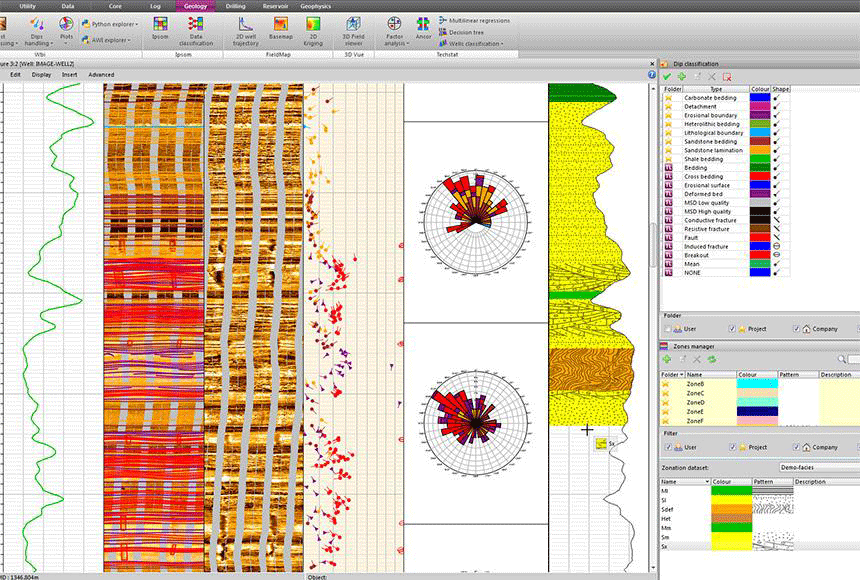Add a new dip type with green plus
Viewport: 860px width, 580px height.
point(682,77)
